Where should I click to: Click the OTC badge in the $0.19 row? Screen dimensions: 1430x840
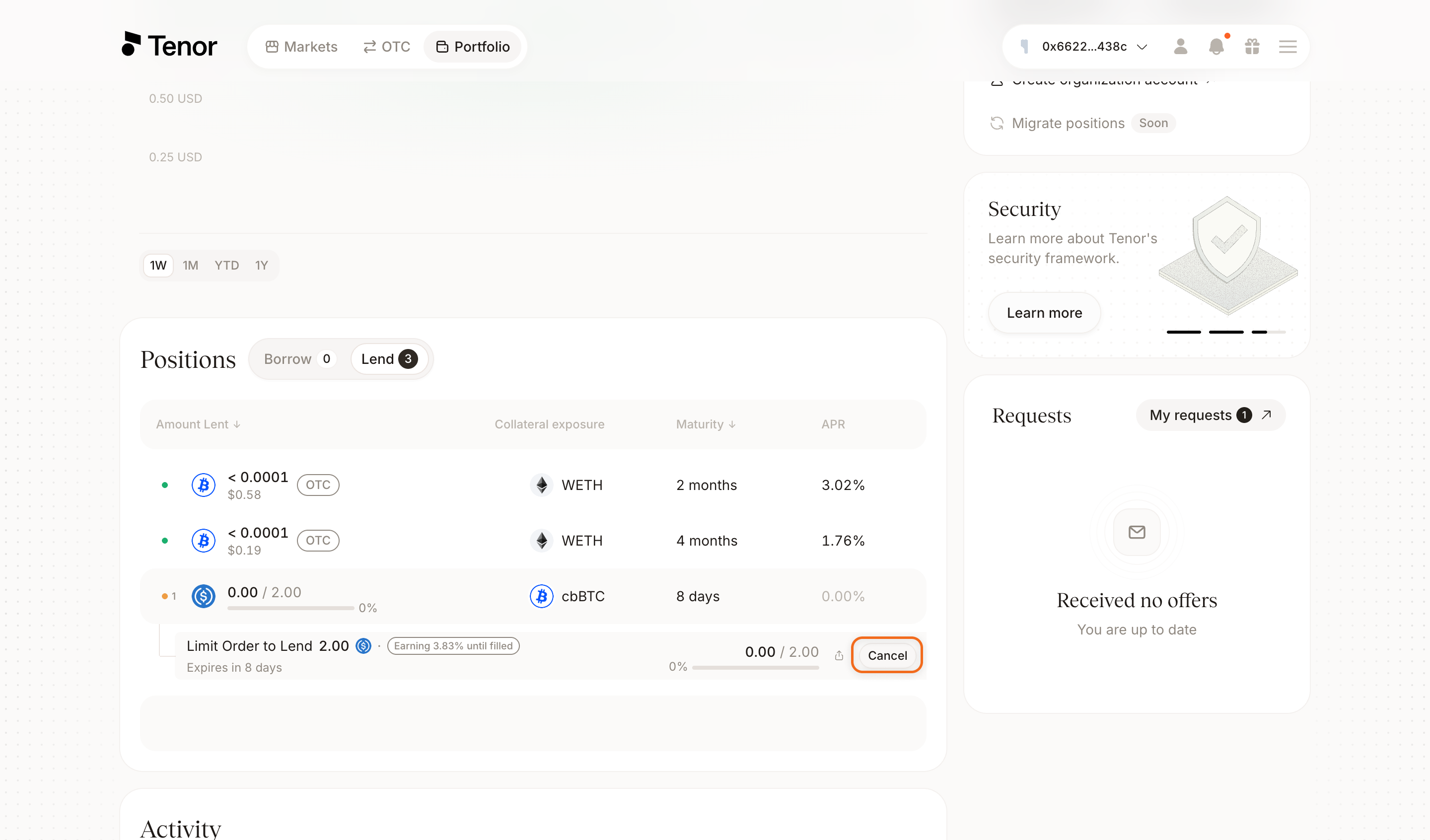[x=318, y=540]
